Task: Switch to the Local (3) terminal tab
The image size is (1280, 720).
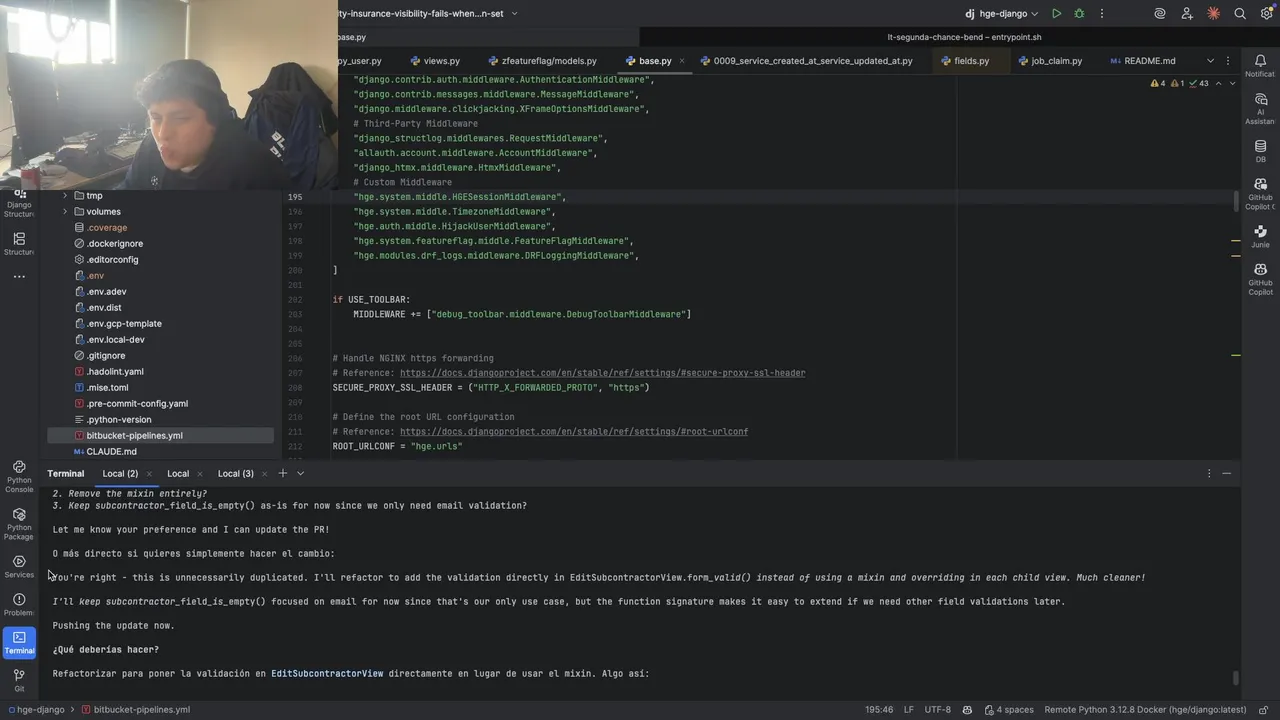Action: pos(236,473)
